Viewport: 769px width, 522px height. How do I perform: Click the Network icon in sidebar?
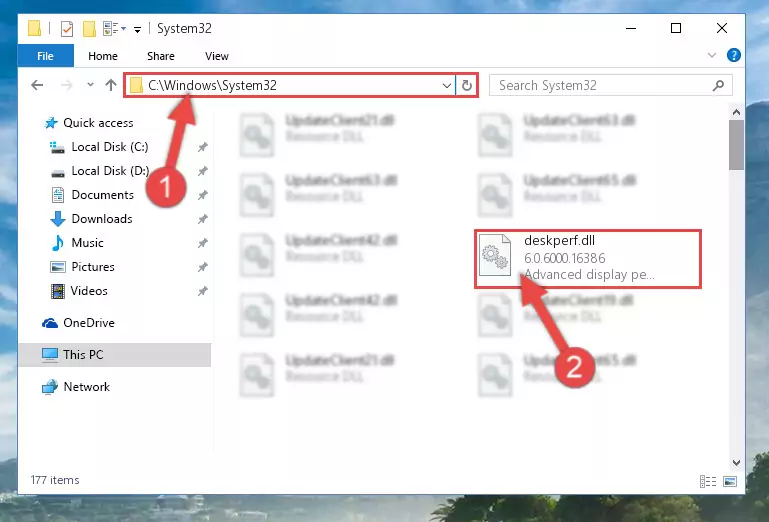tap(50, 387)
